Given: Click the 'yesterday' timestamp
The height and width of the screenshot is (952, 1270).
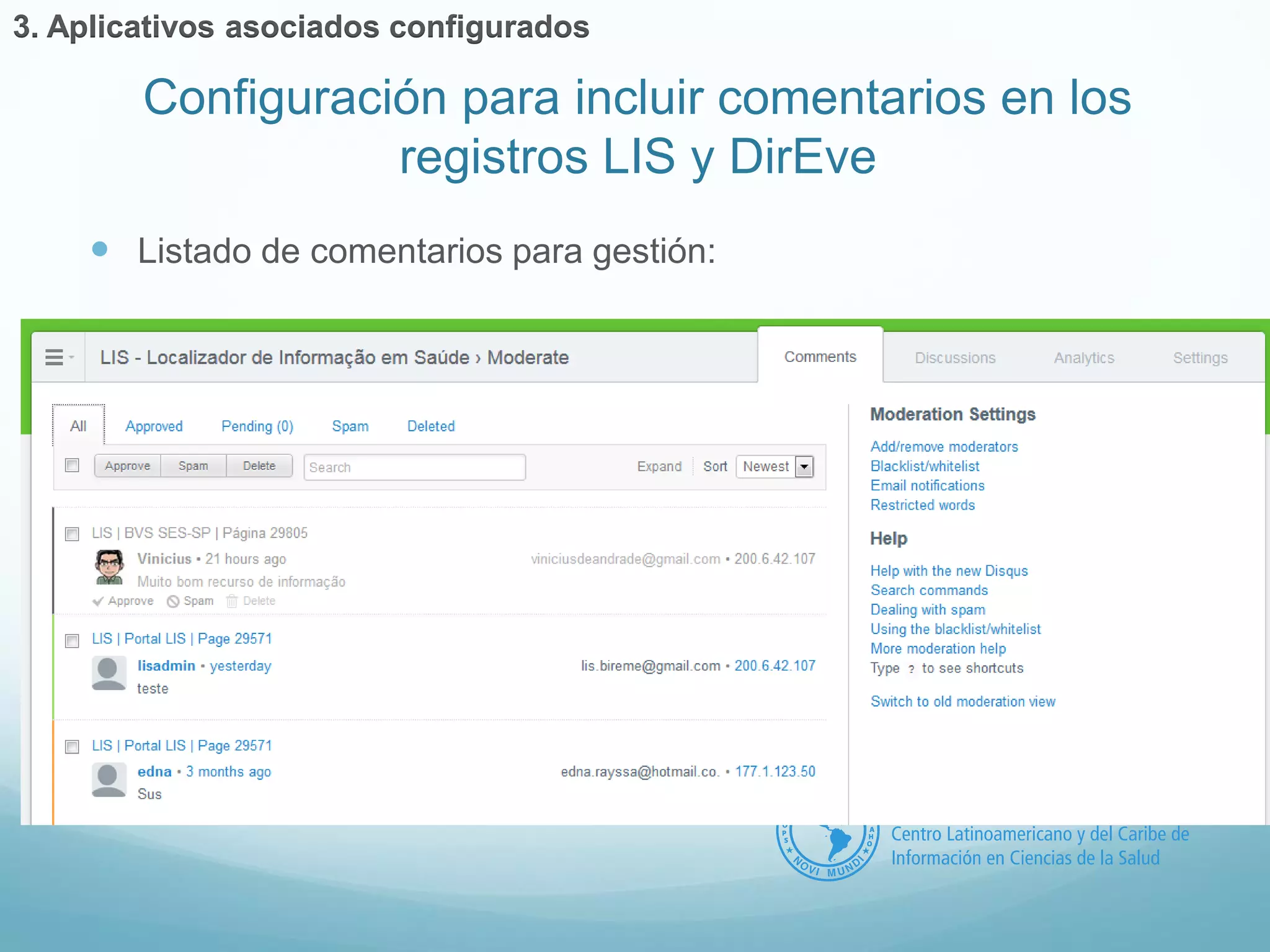Looking at the screenshot, I should [241, 666].
